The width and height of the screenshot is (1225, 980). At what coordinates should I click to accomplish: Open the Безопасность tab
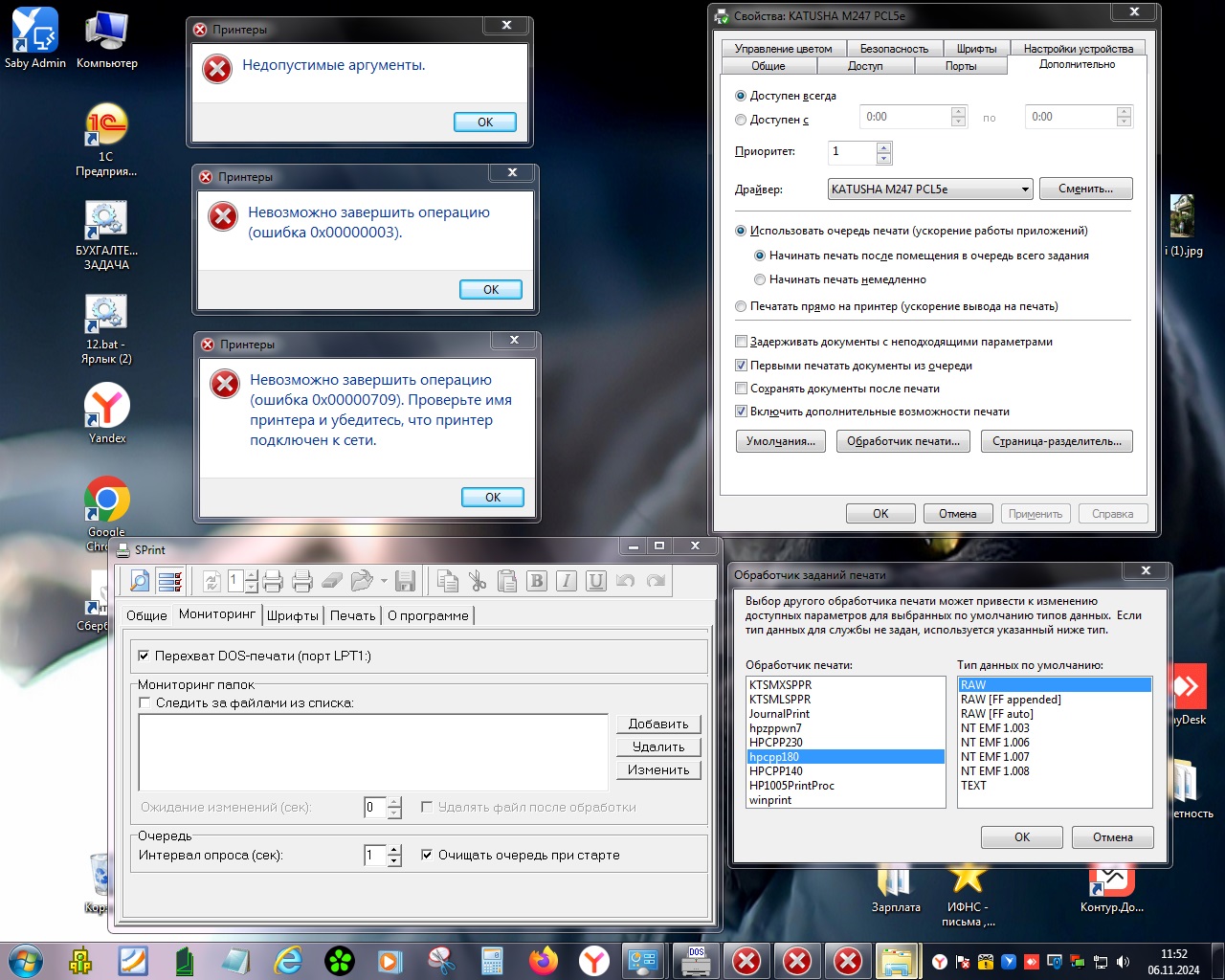pyautogui.click(x=894, y=49)
